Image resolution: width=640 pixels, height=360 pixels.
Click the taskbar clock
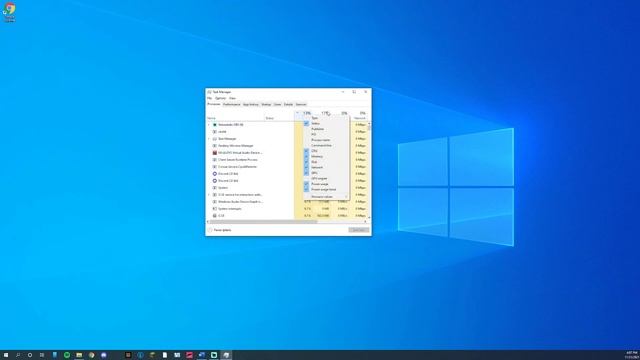pos(631,355)
